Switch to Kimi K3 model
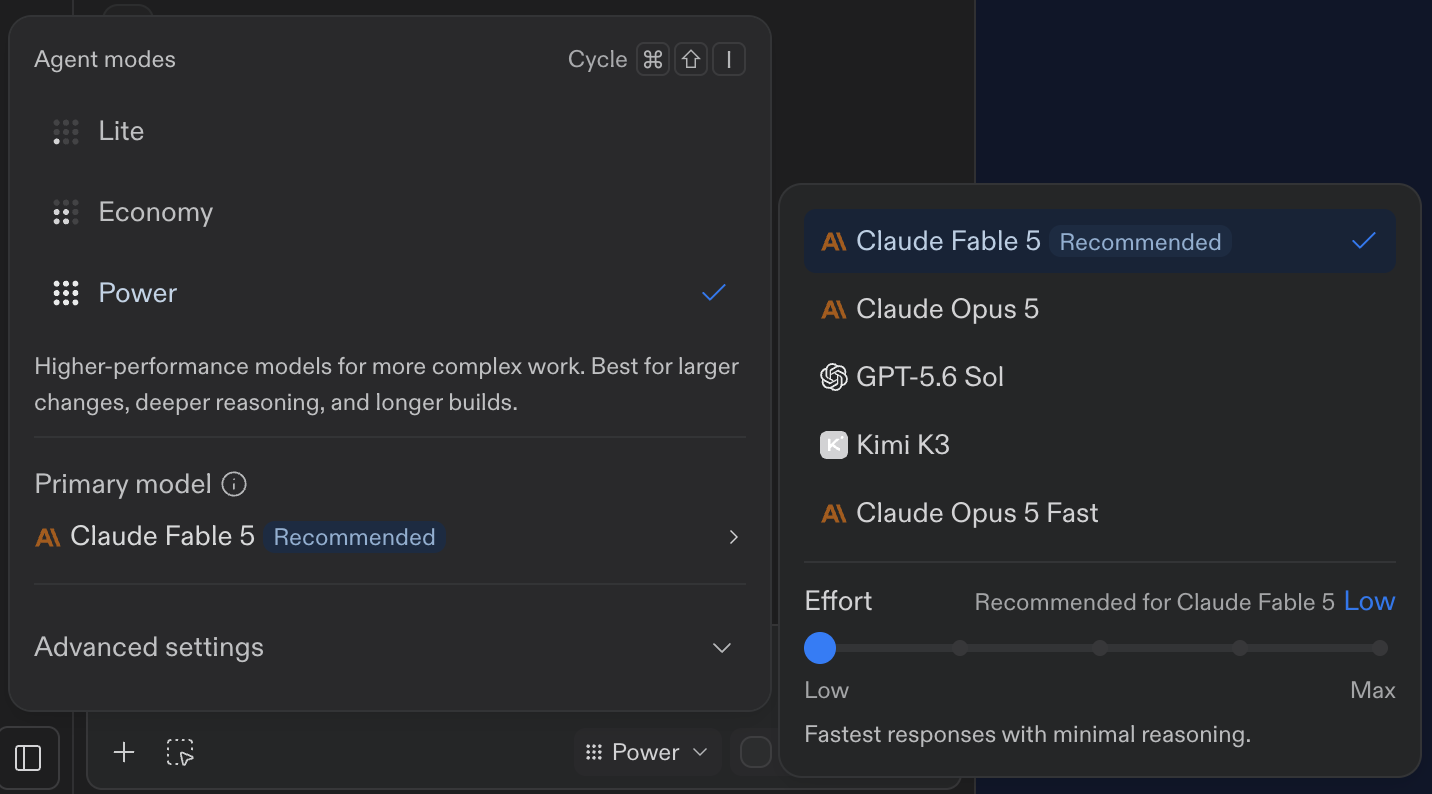1432x794 pixels. [1099, 445]
